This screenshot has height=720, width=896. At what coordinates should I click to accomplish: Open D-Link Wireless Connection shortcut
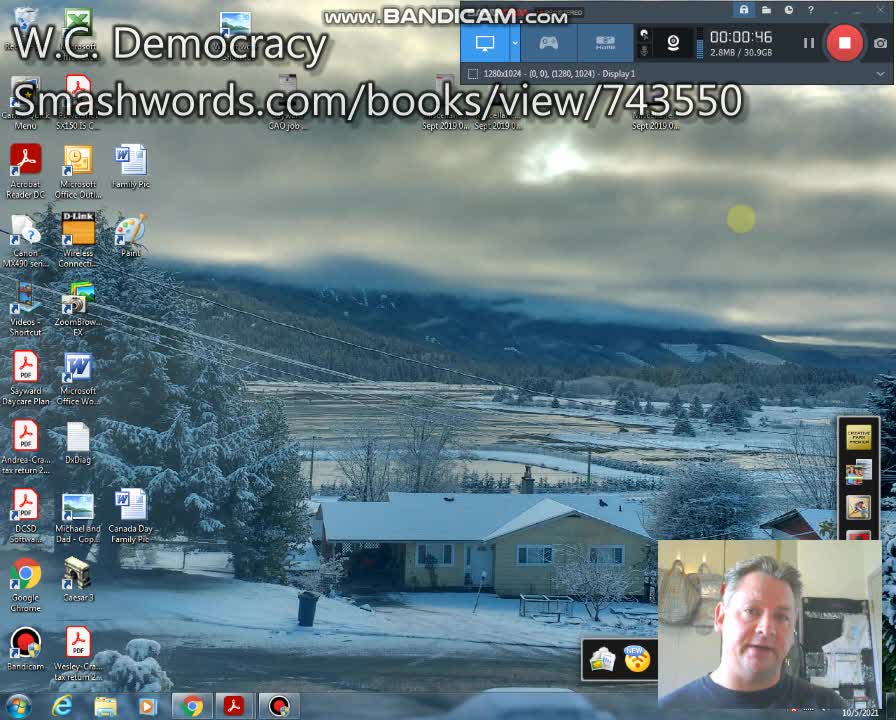coord(78,240)
